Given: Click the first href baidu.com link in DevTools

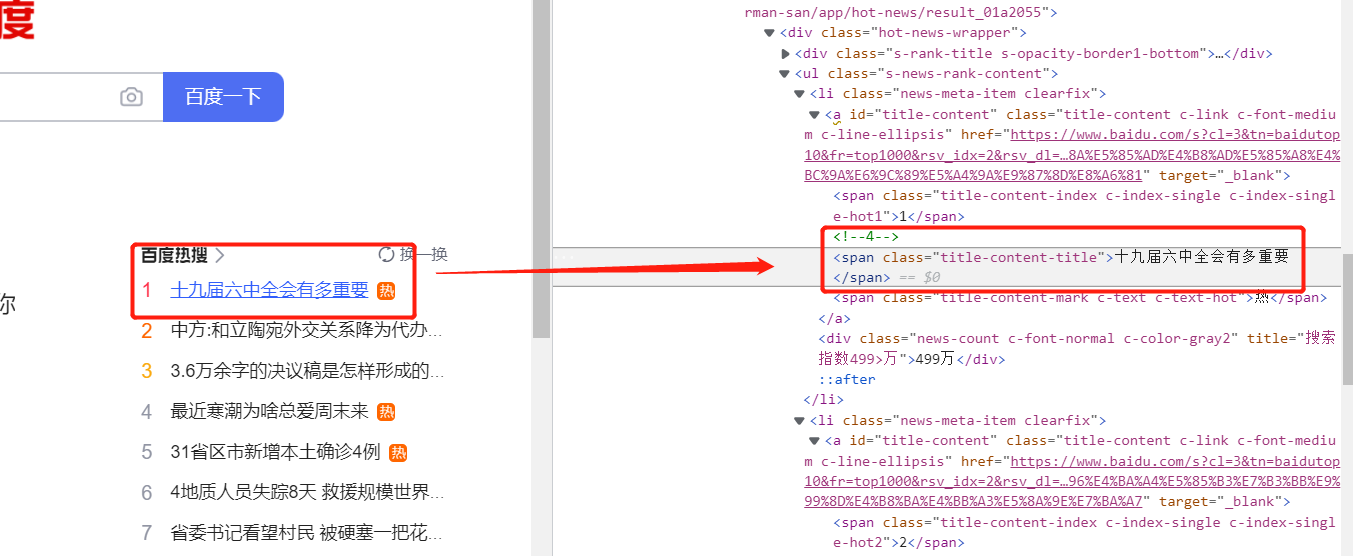Looking at the screenshot, I should [x=1073, y=155].
